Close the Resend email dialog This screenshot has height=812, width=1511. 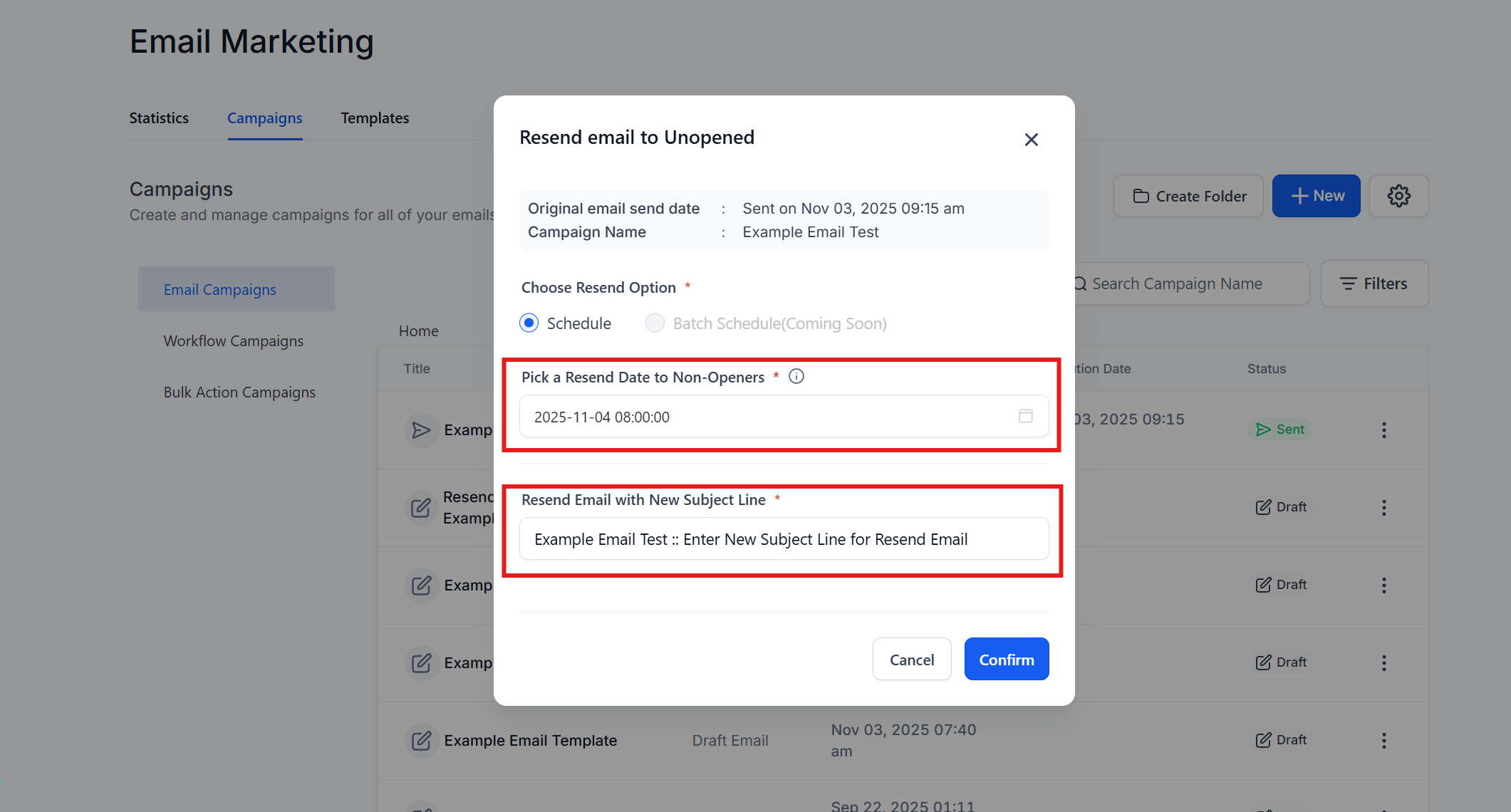coord(1031,140)
